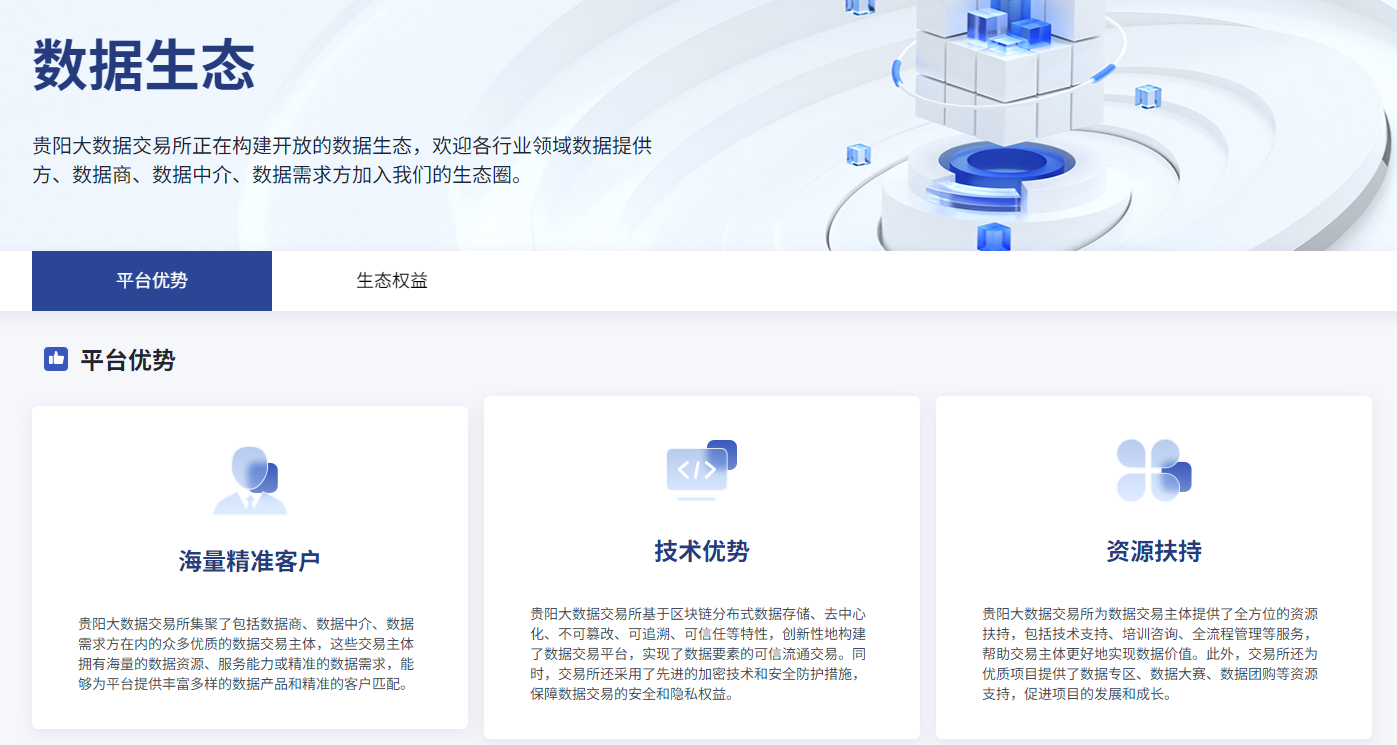
Task: Click the blue cube at the banner bottom
Action: coord(993,238)
